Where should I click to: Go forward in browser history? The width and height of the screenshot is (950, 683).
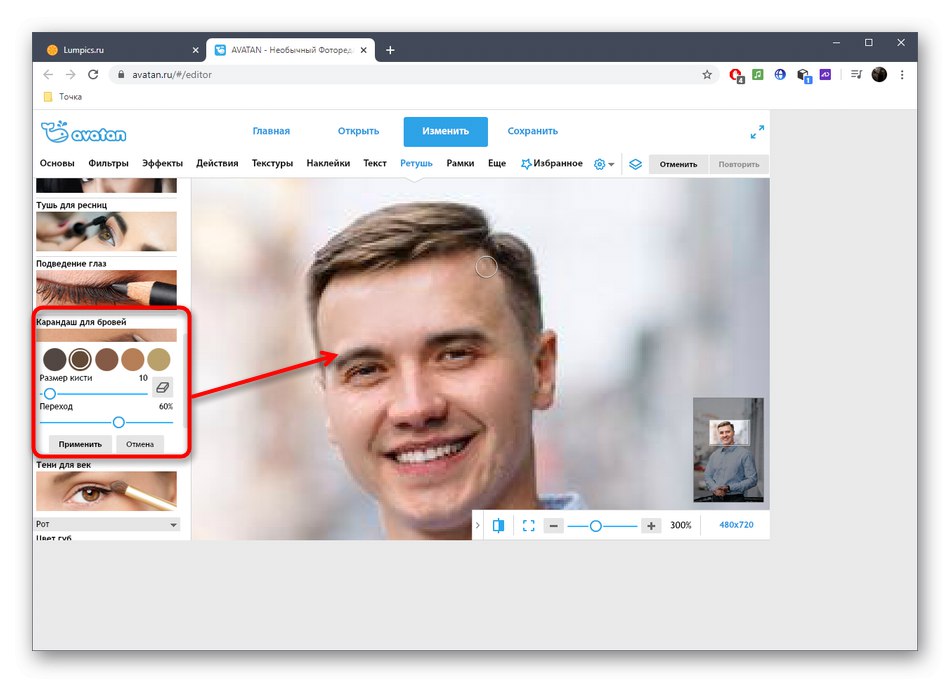(71, 75)
